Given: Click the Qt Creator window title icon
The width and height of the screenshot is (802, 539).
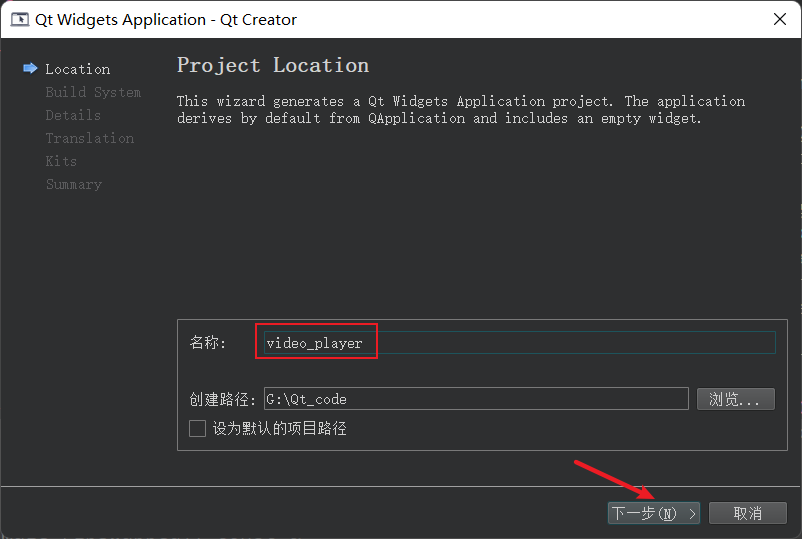Looking at the screenshot, I should [x=20, y=19].
